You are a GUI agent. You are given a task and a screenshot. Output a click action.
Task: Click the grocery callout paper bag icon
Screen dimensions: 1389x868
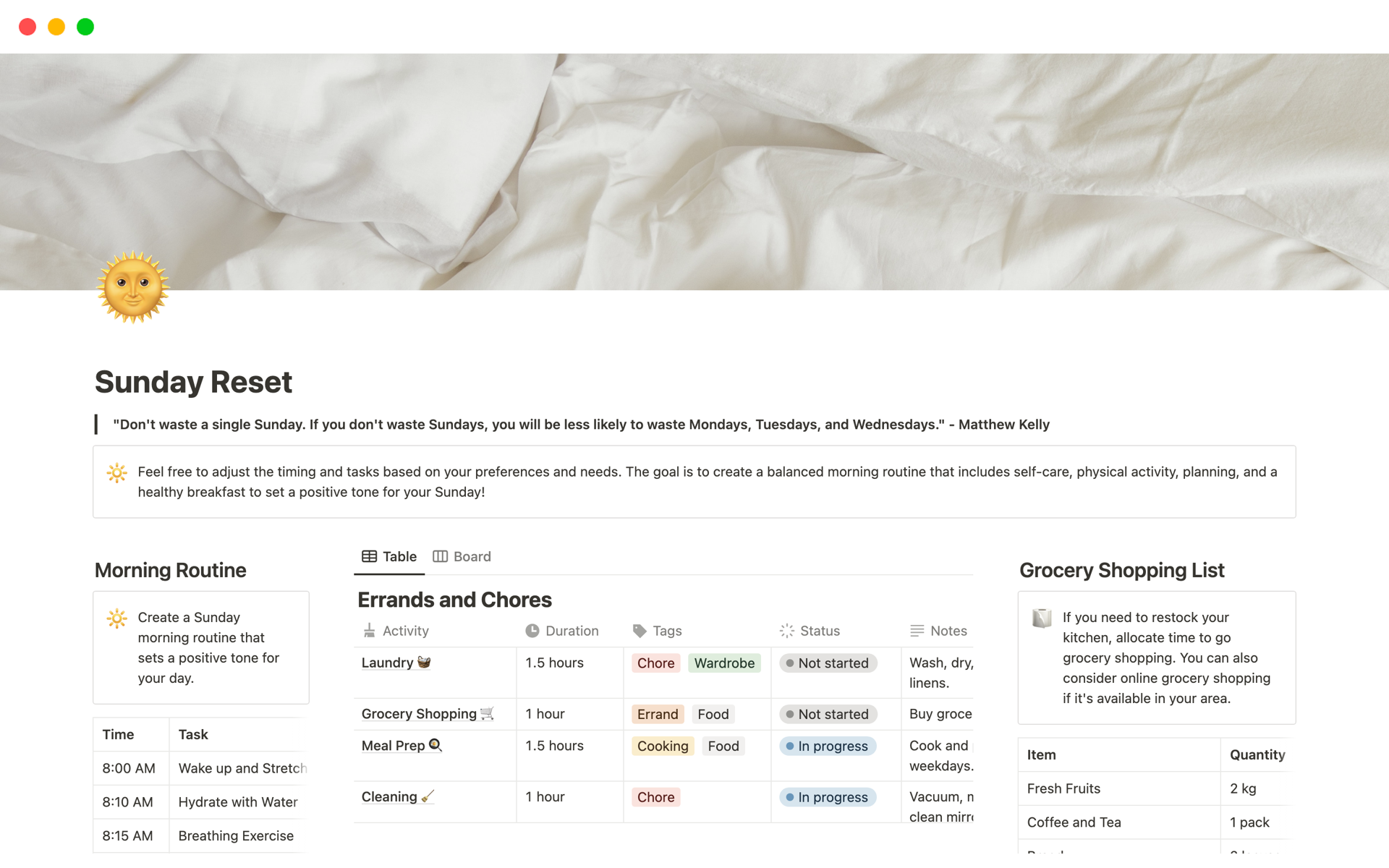tap(1042, 618)
